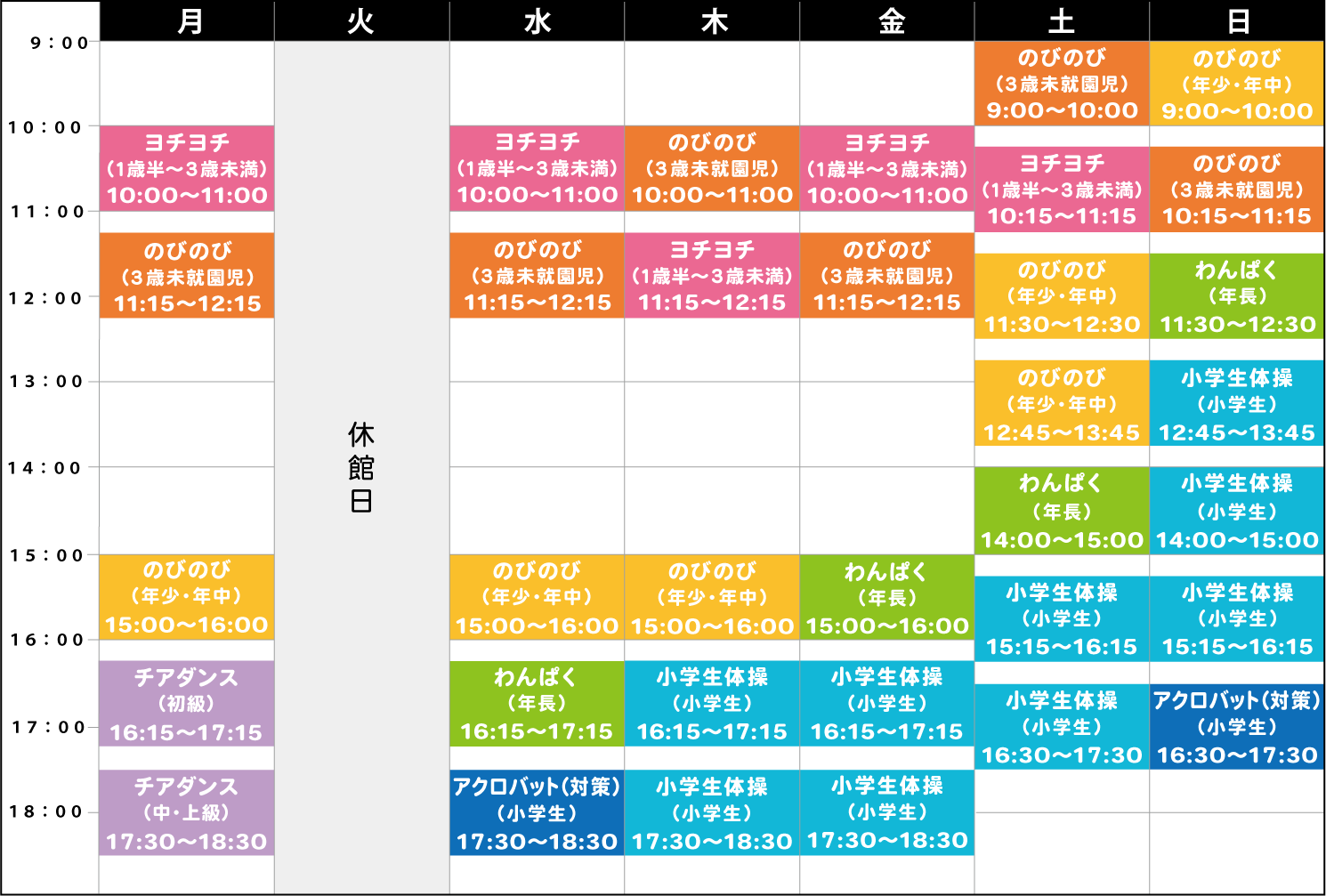Open Saturday わんぱく 14:00〜15:00 class
Viewport: 1326px width, 896px height.
[x=1062, y=511]
